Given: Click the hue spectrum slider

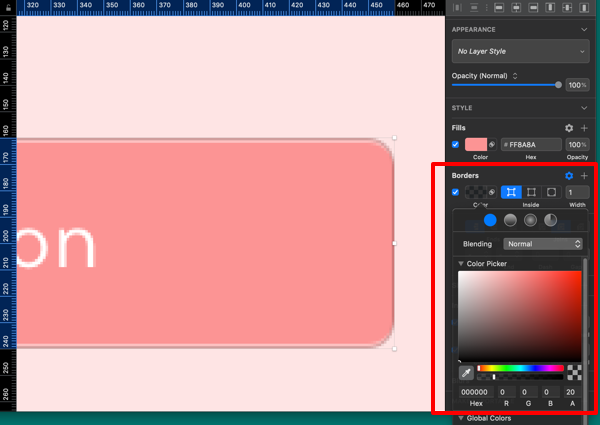Looking at the screenshot, I should (520, 368).
